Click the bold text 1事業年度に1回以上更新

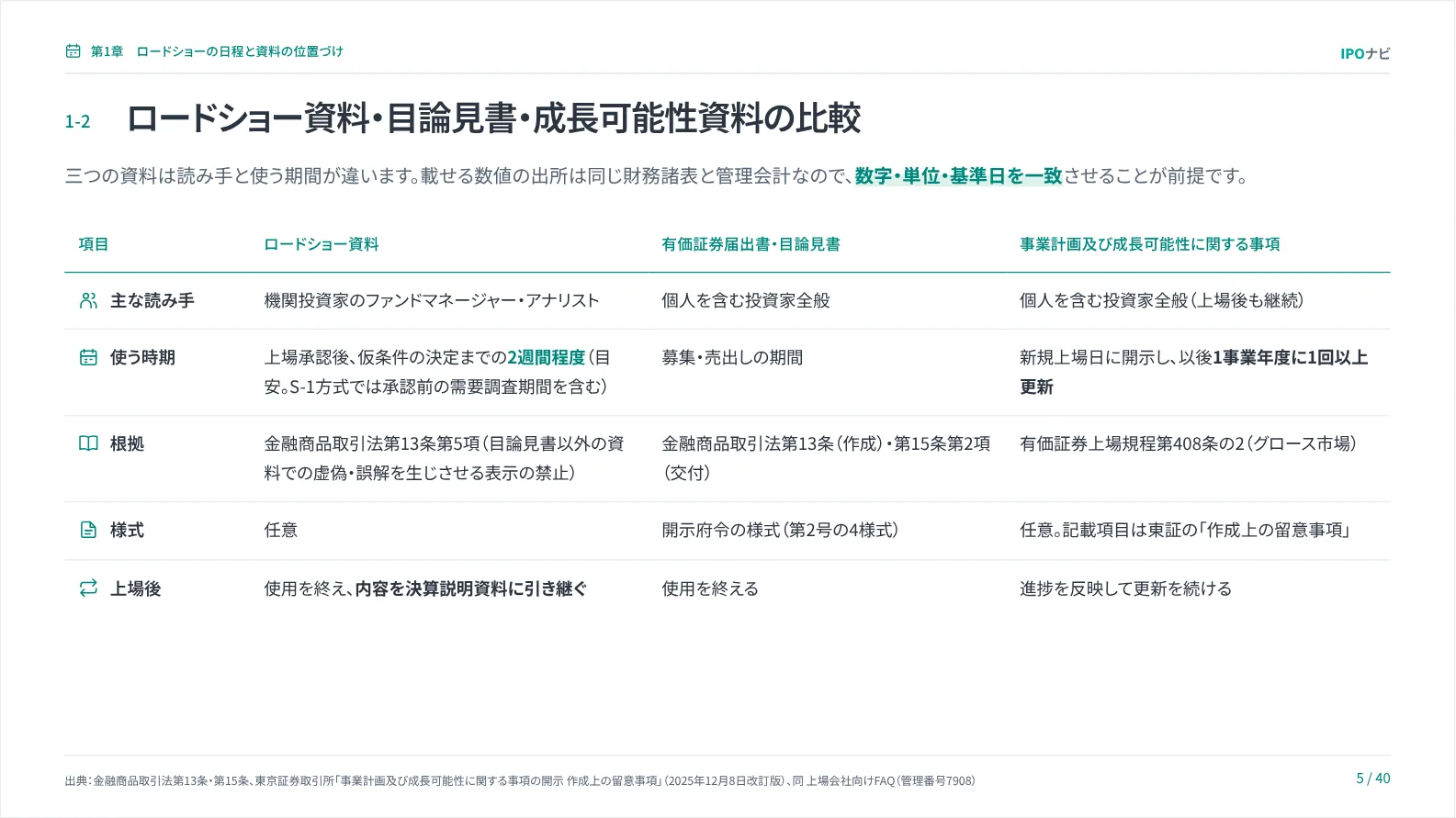click(1194, 372)
